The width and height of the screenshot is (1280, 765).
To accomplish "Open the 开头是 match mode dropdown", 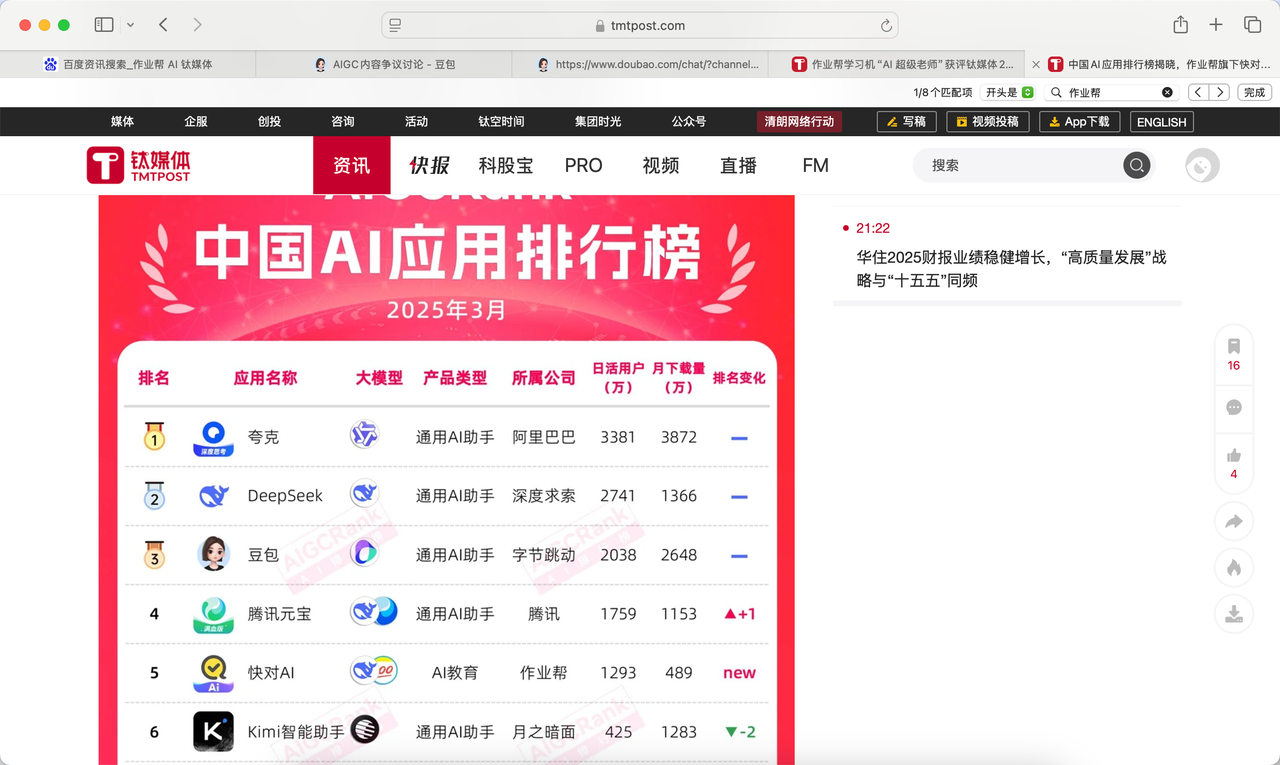I will (x=1009, y=92).
